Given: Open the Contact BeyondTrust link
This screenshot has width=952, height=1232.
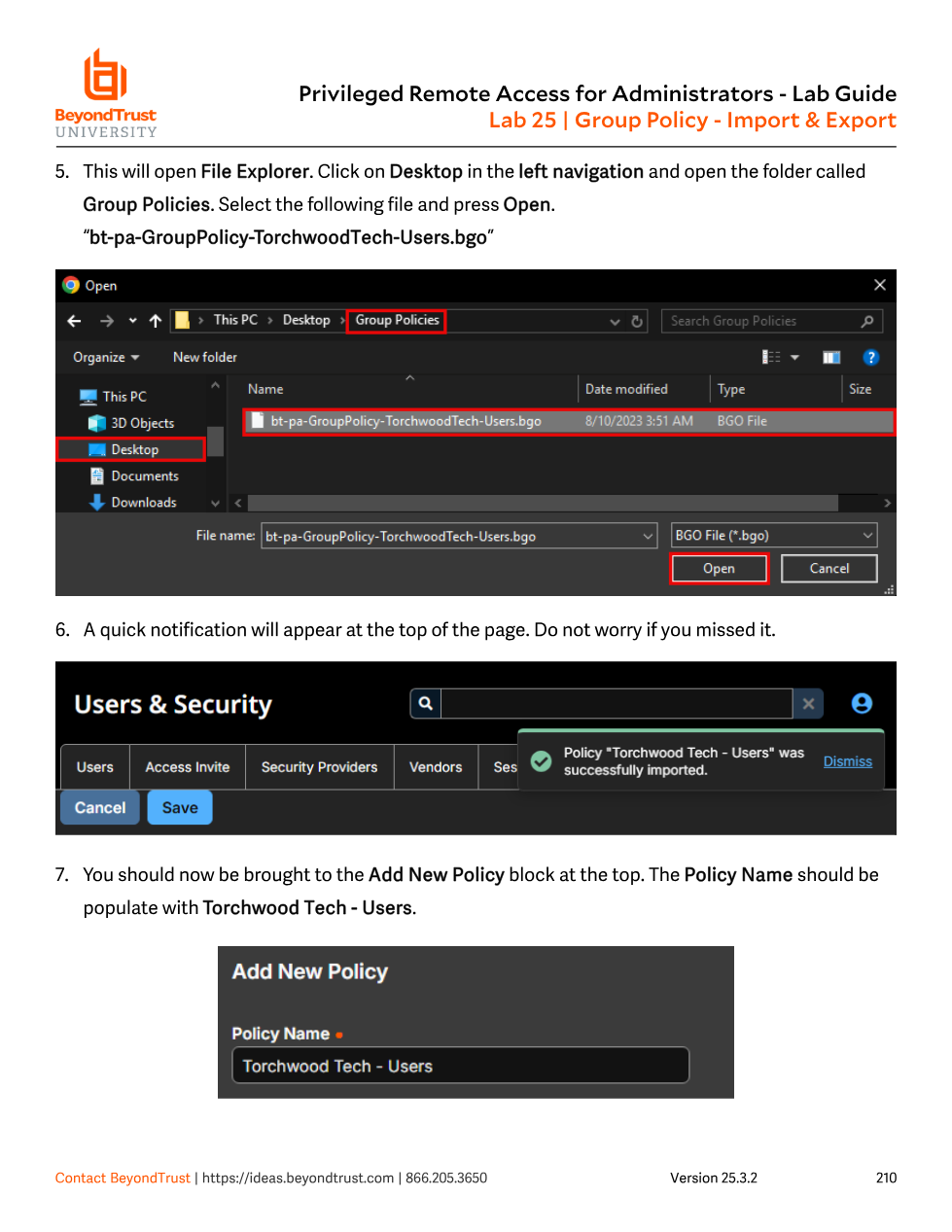Looking at the screenshot, I should click(x=123, y=1179).
